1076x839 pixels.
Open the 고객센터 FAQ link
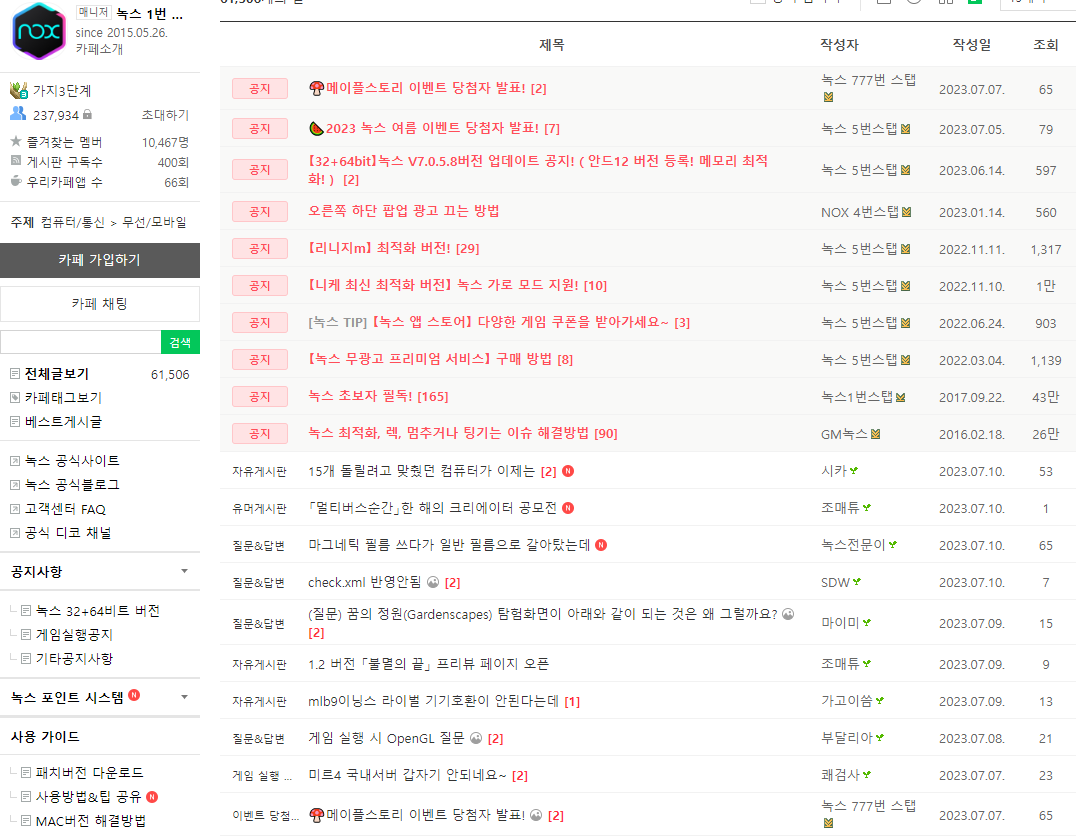[x=65, y=509]
